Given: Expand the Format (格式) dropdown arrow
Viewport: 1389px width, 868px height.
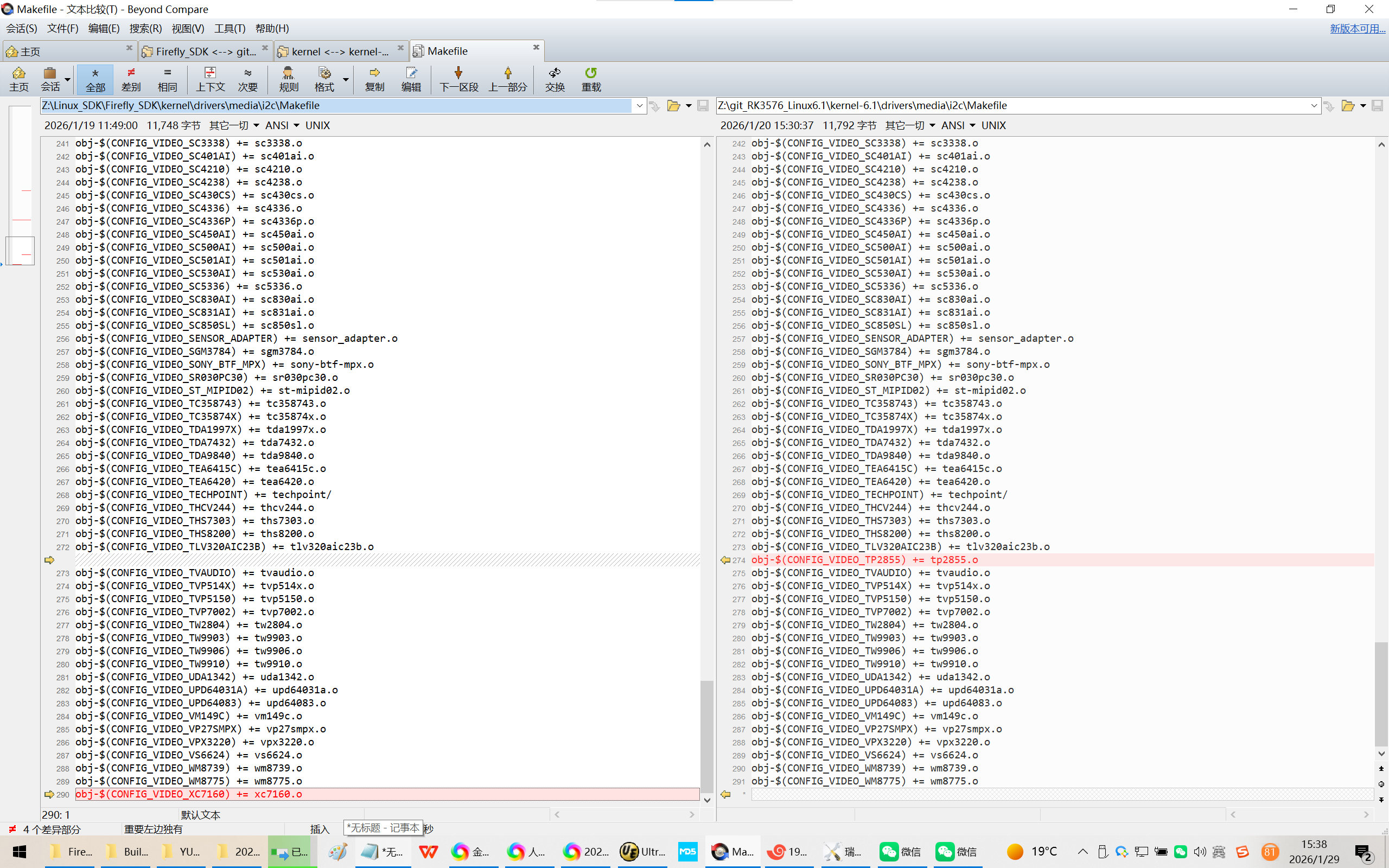Looking at the screenshot, I should [x=346, y=79].
